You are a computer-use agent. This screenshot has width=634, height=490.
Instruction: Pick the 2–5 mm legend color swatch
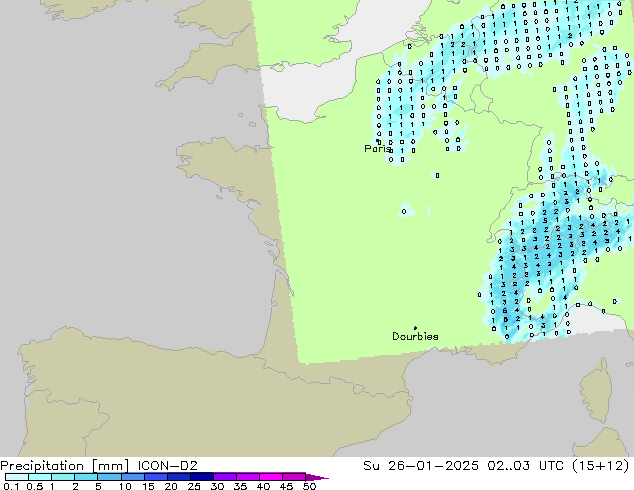[x=86, y=477]
